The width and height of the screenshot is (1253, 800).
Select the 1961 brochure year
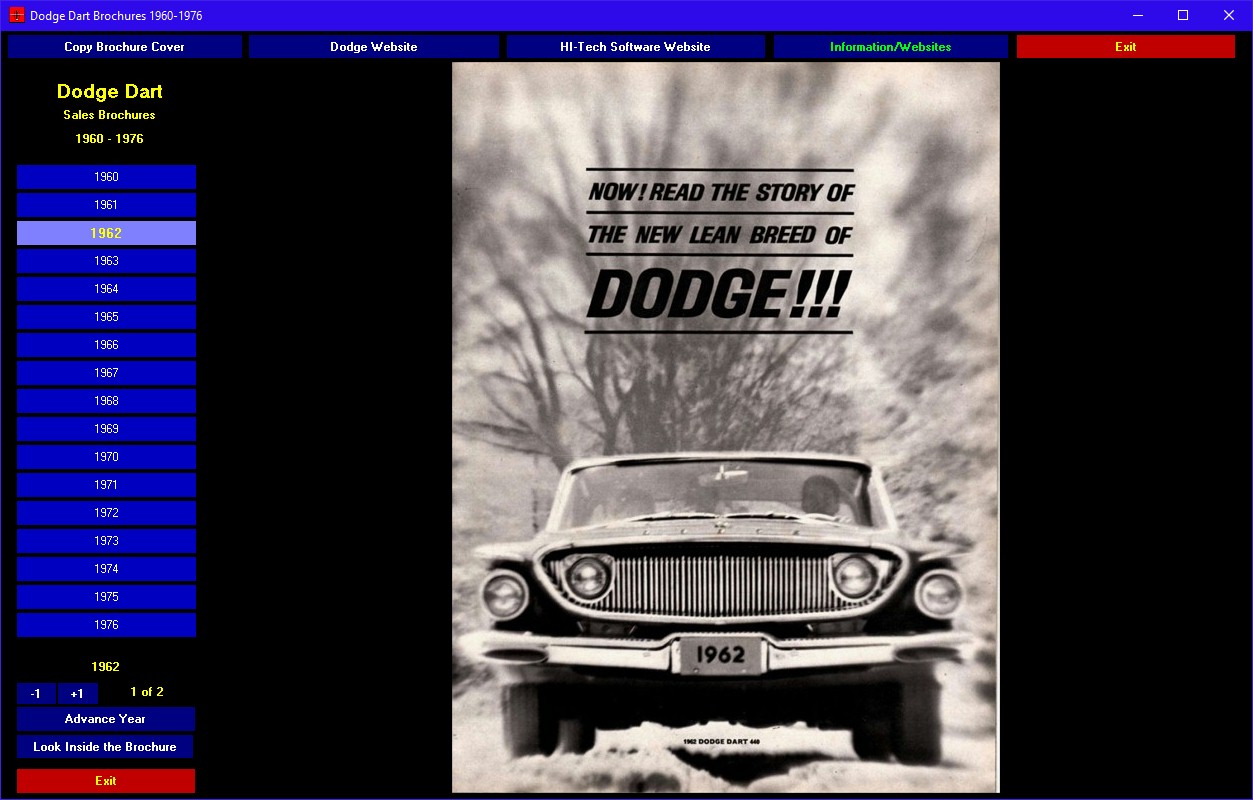pyautogui.click(x=106, y=205)
